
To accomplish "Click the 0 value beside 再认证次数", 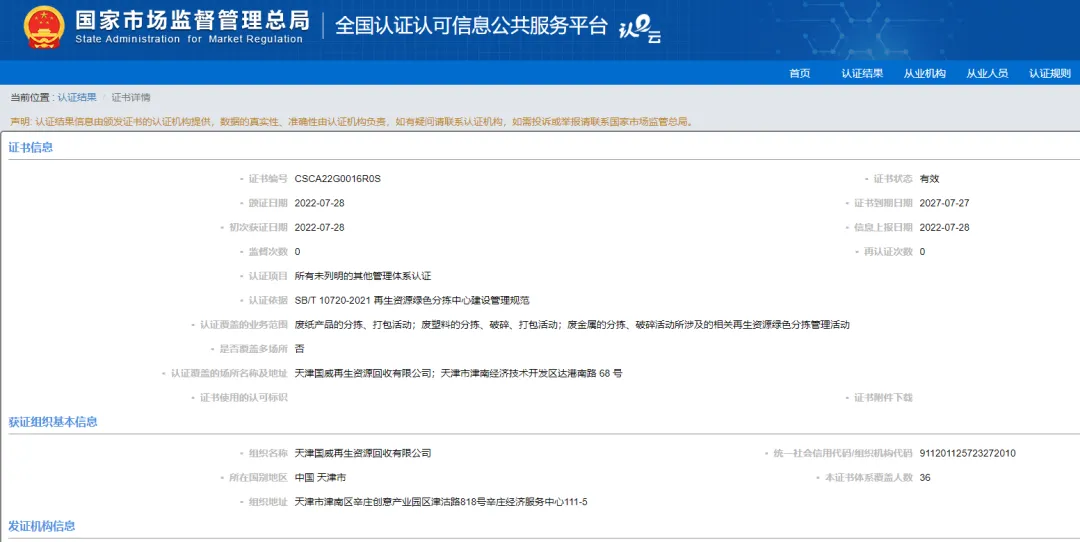I will (x=922, y=252).
